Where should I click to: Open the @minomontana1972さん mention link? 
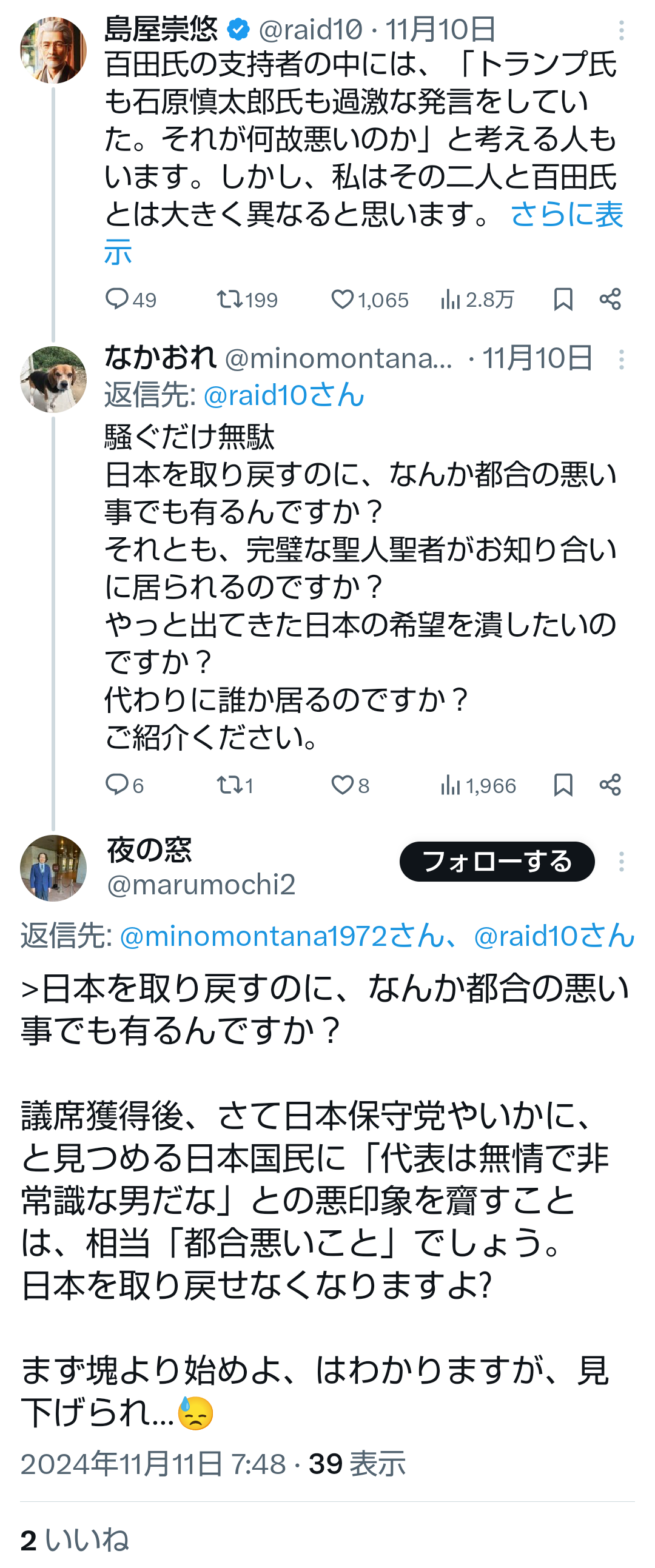coord(282,936)
